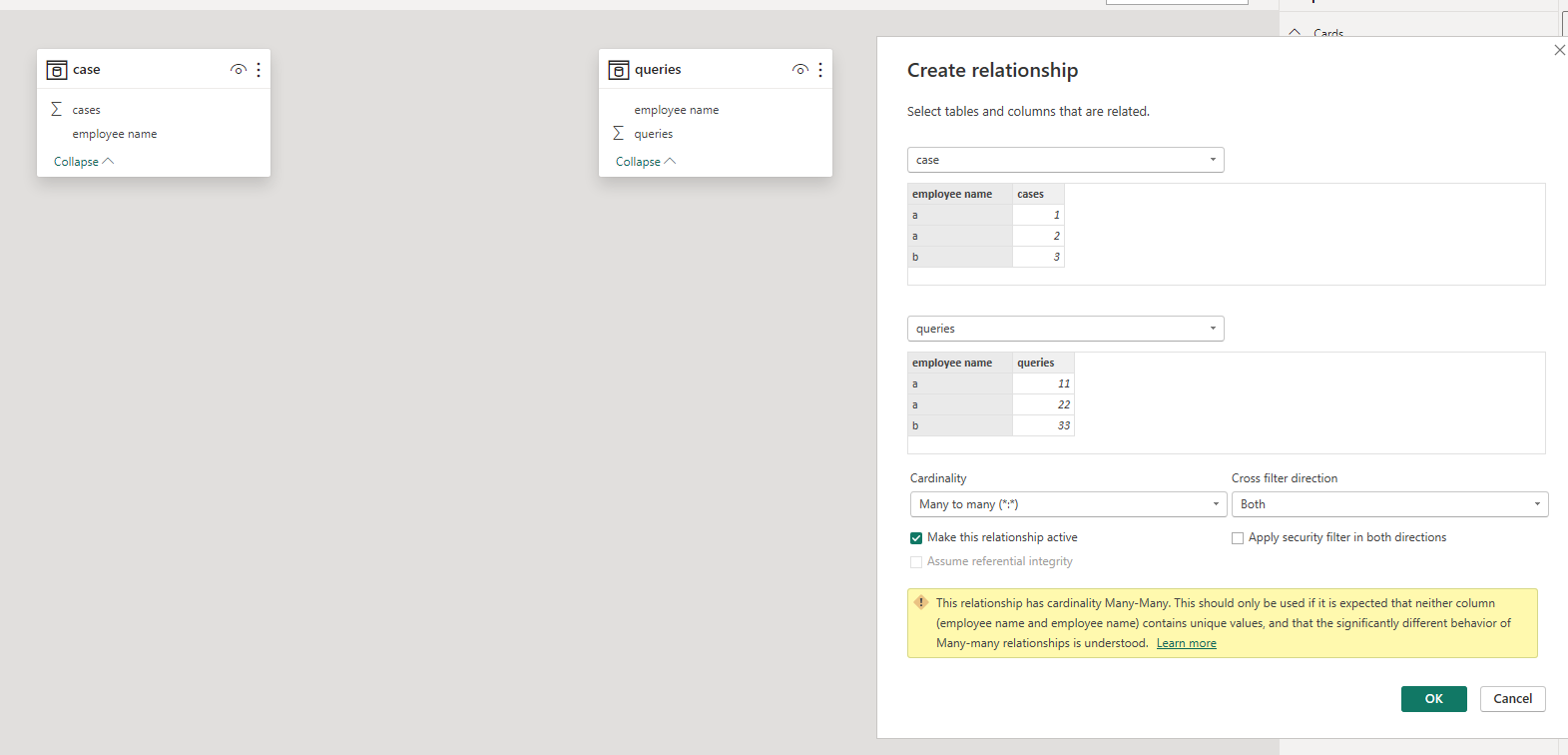Click the sigma icon beside cases field
This screenshot has width=1568, height=755.
pos(56,109)
